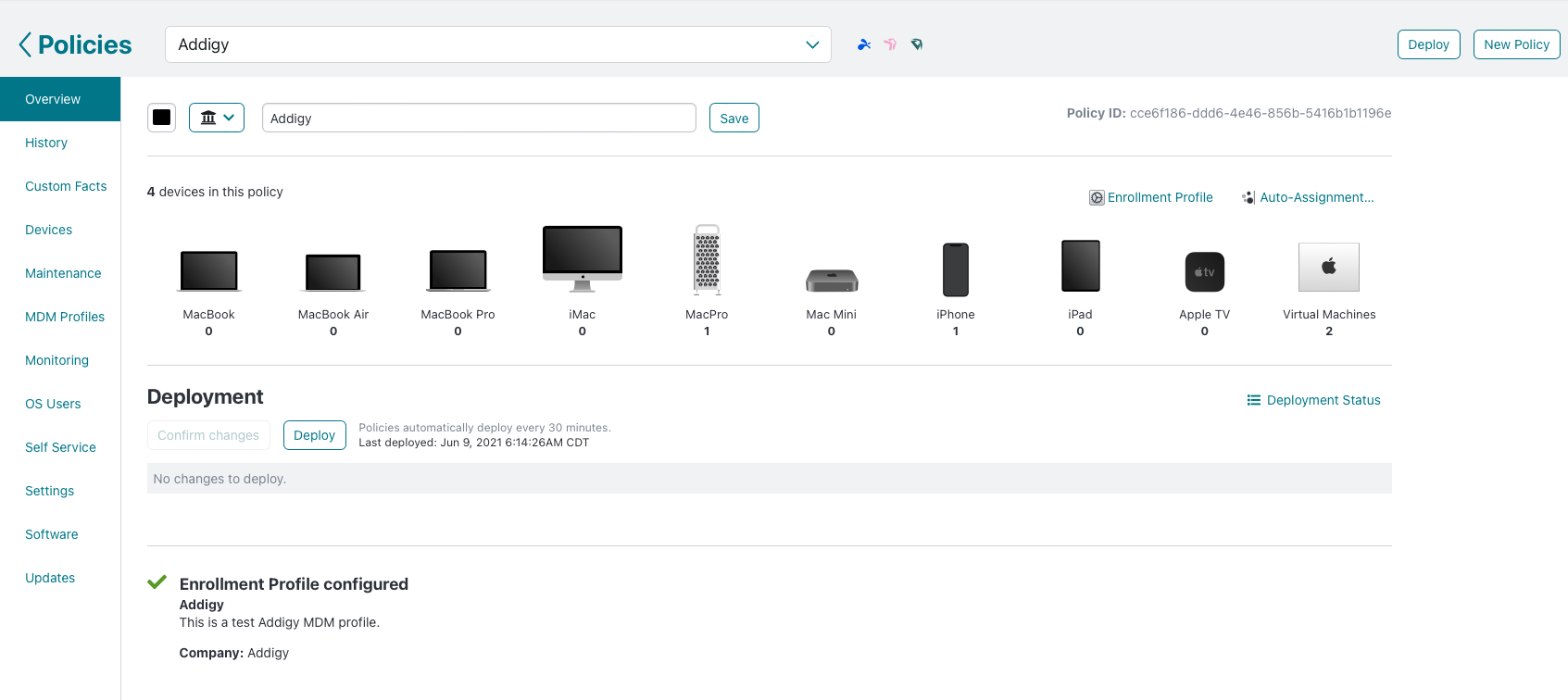
Task: Click the MacPro label text
Action: 707,315
